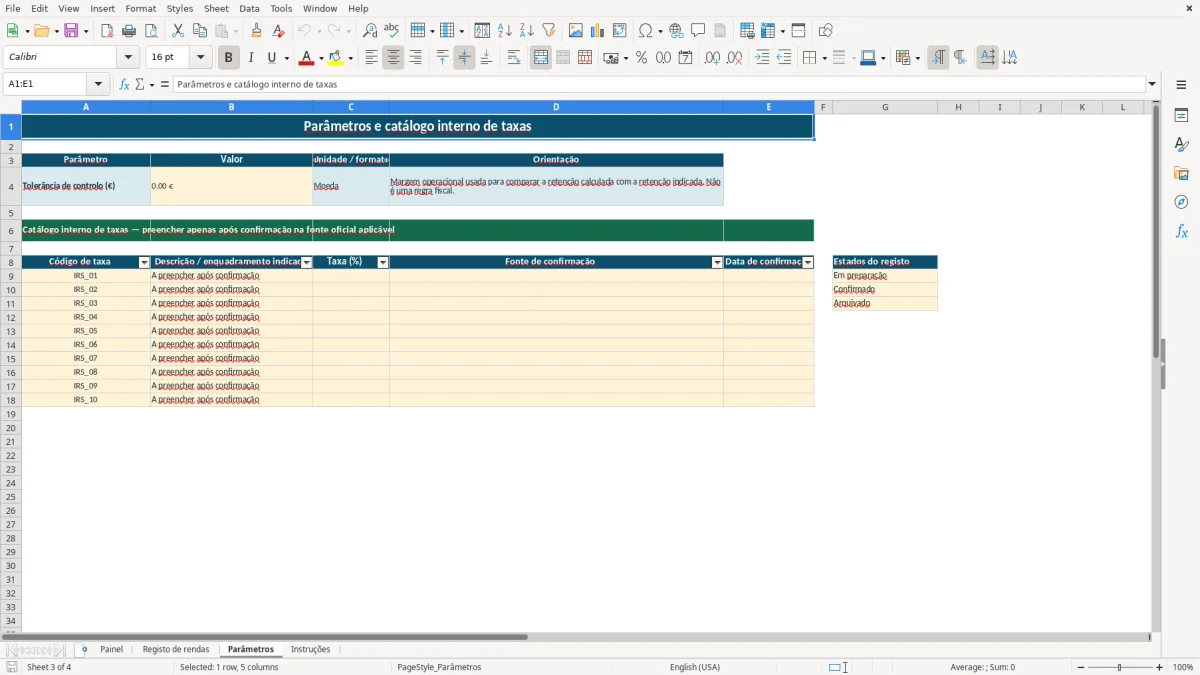The width and height of the screenshot is (1200, 675).
Task: Click the formula input line
Action: (659, 85)
